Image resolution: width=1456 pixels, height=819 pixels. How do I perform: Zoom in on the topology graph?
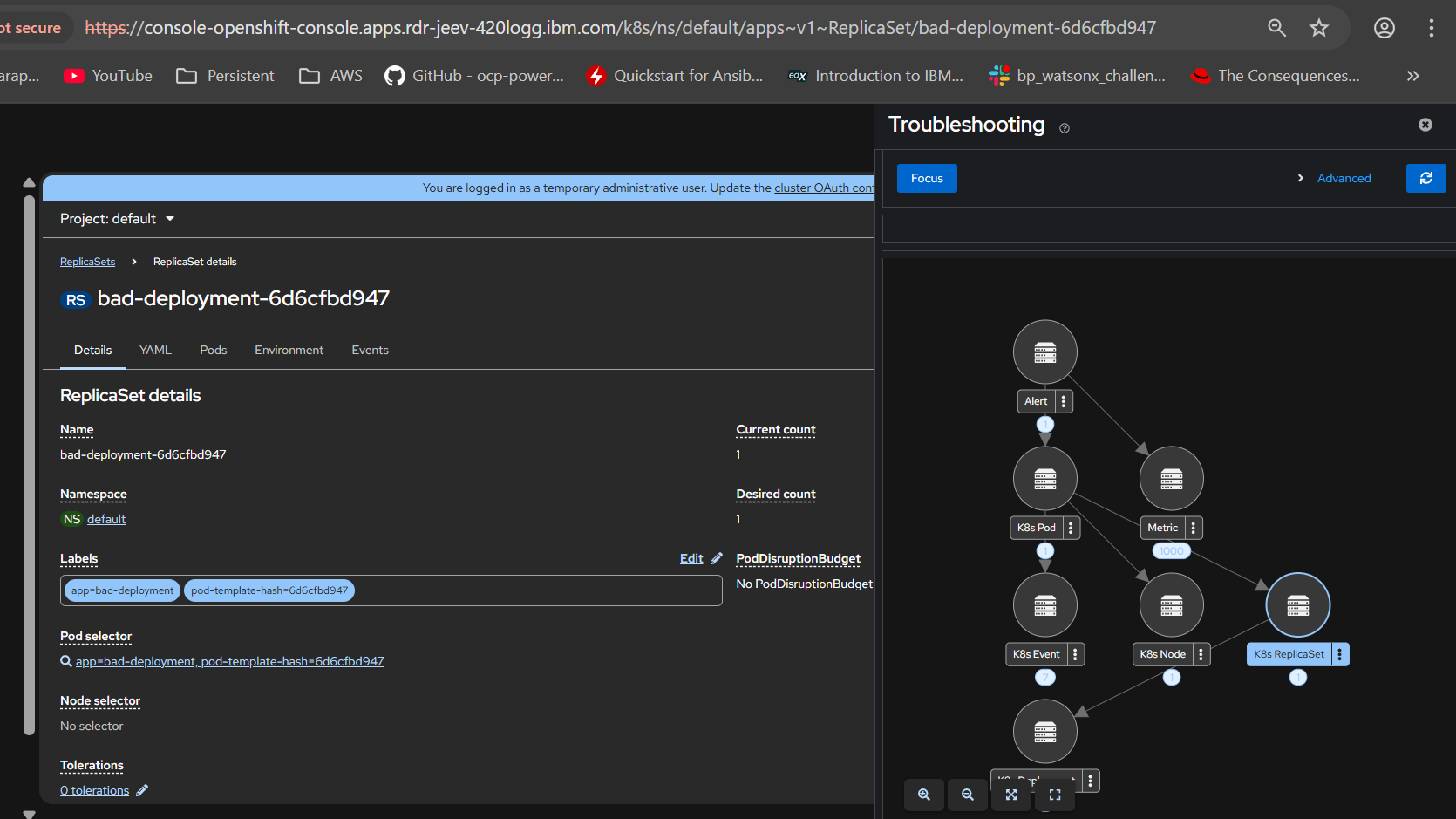coord(924,795)
